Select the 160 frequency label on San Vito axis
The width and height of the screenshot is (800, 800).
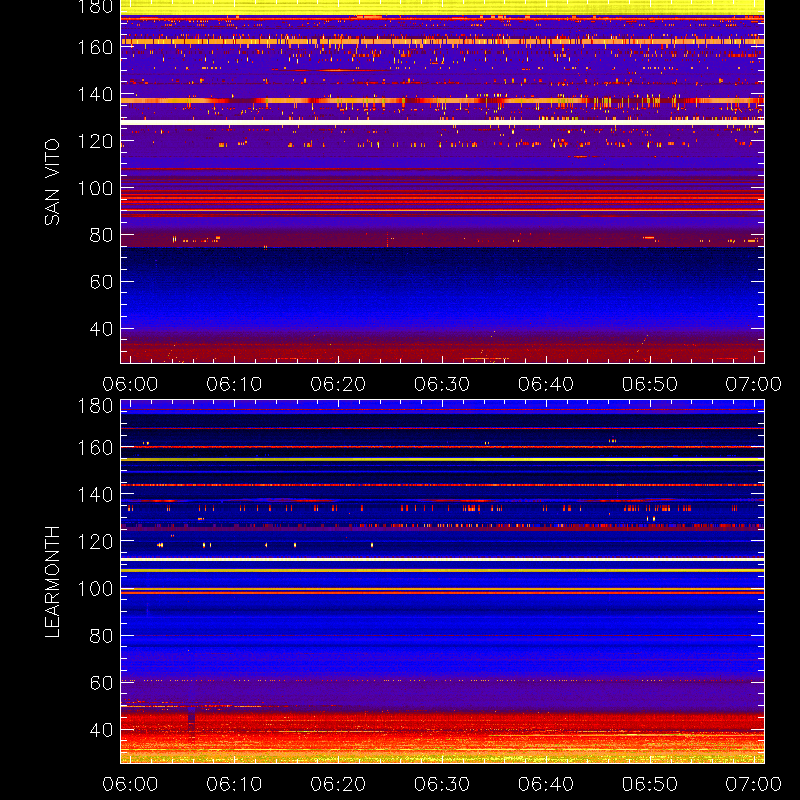click(x=95, y=47)
